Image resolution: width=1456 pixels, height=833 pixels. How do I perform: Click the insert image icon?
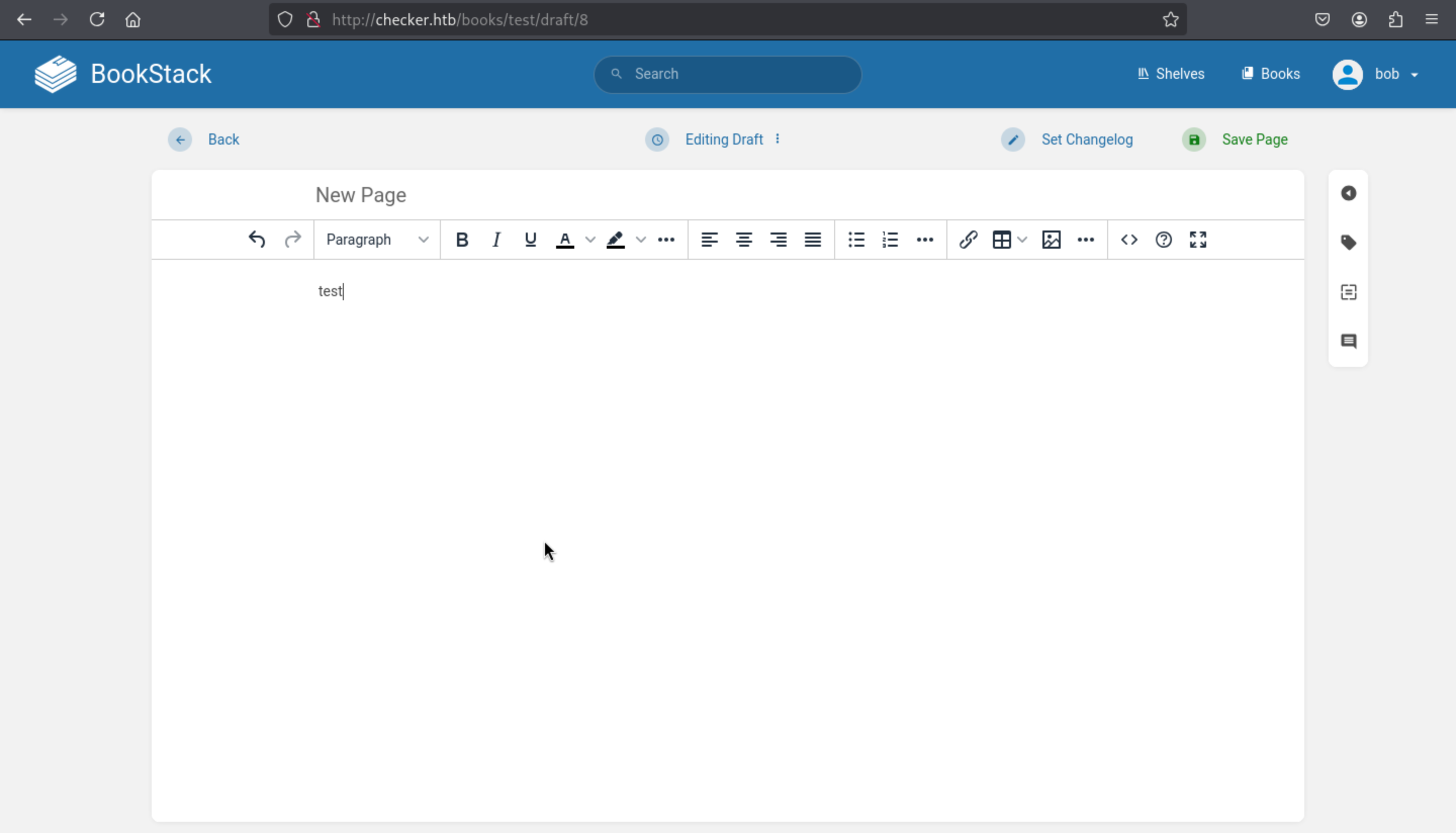1051,240
